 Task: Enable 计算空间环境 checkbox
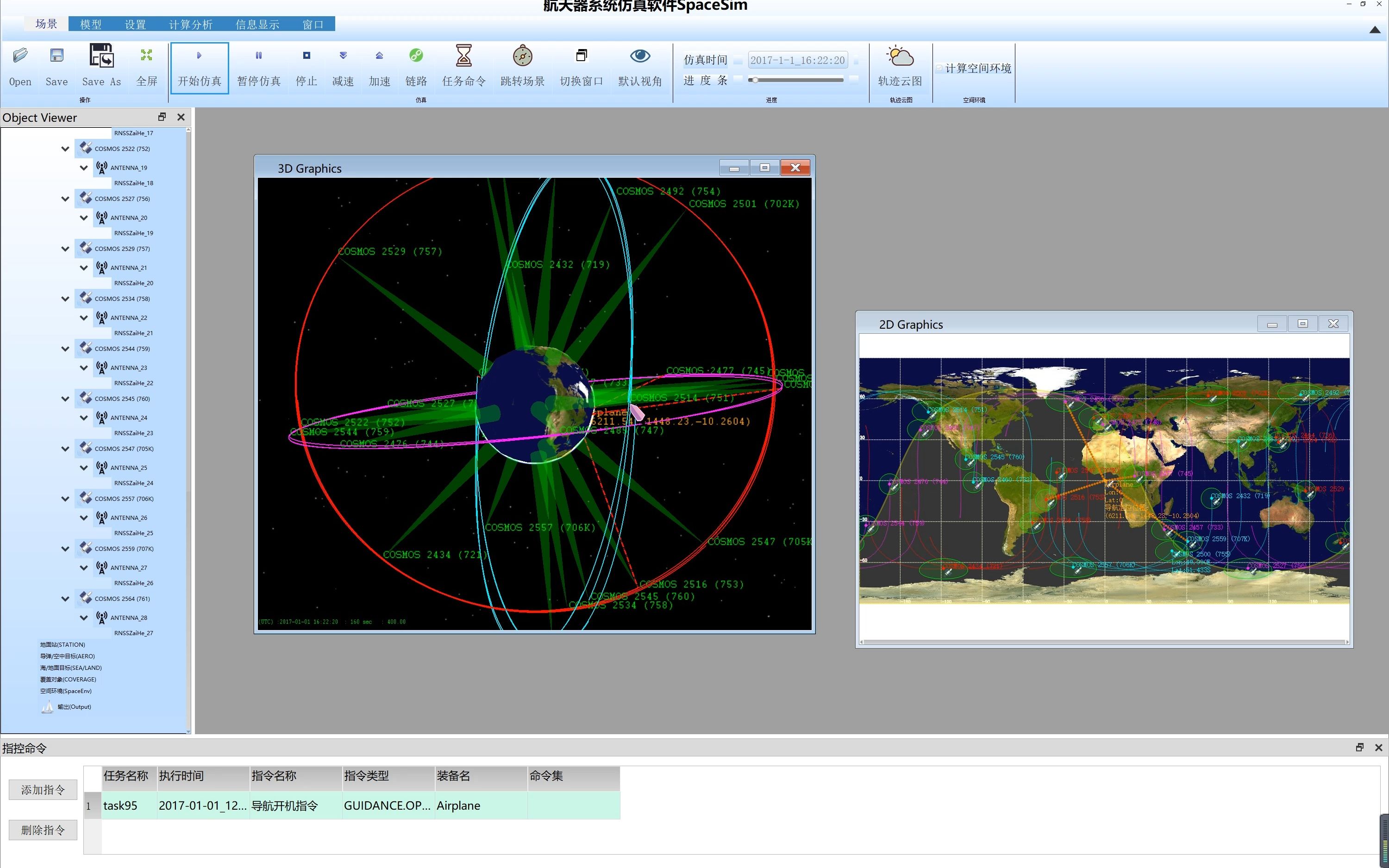(x=939, y=69)
